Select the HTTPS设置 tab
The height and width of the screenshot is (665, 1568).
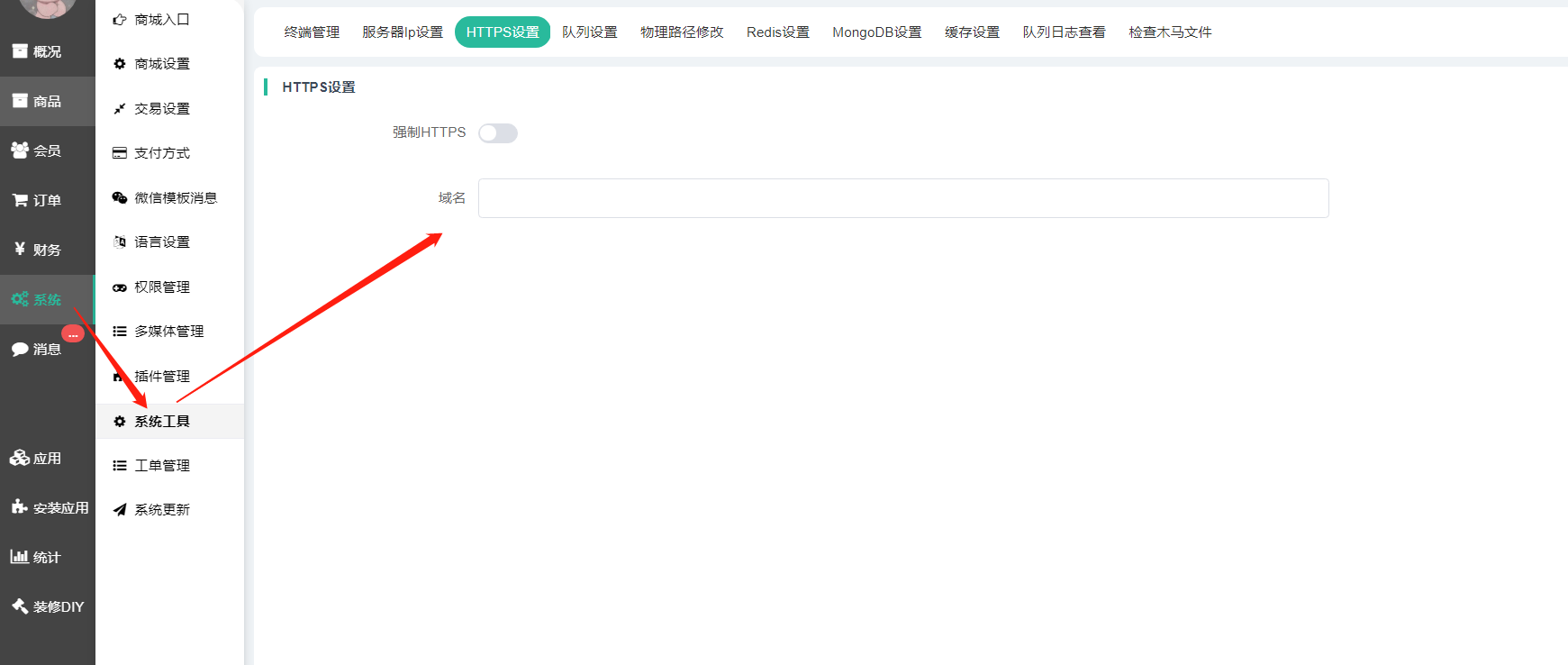pyautogui.click(x=503, y=32)
